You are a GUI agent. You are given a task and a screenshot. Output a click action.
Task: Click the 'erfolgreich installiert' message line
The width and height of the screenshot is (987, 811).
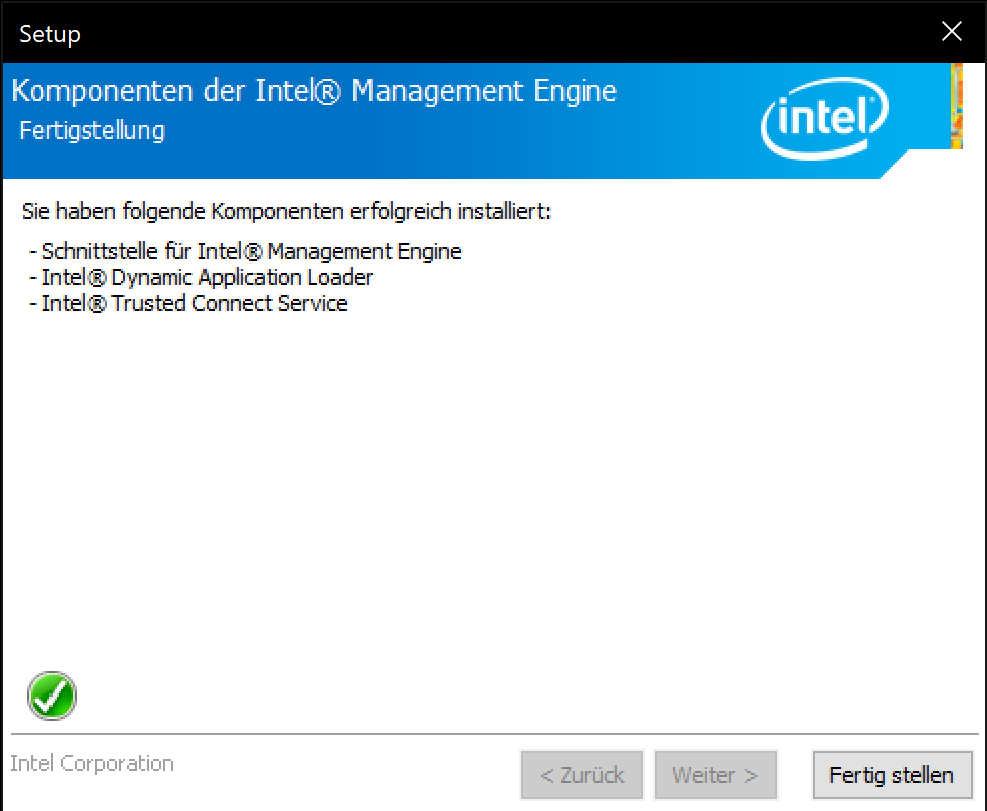pyautogui.click(x=286, y=212)
